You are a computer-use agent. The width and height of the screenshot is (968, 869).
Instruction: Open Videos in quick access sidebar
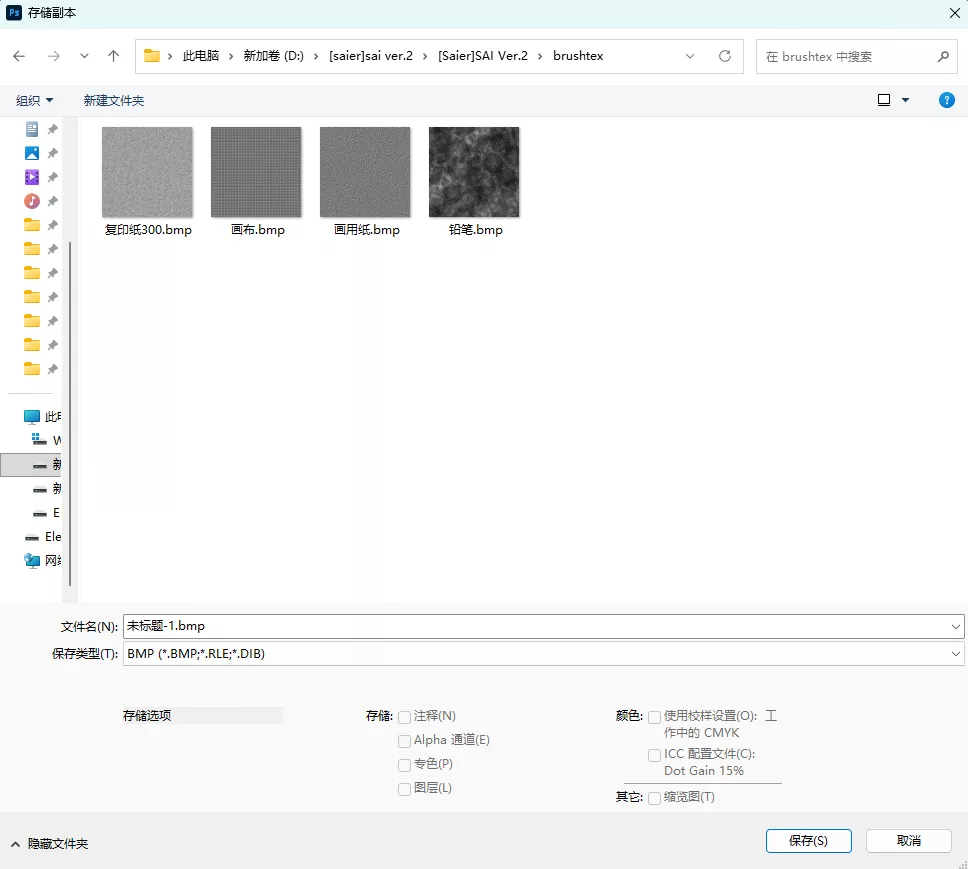pos(32,177)
